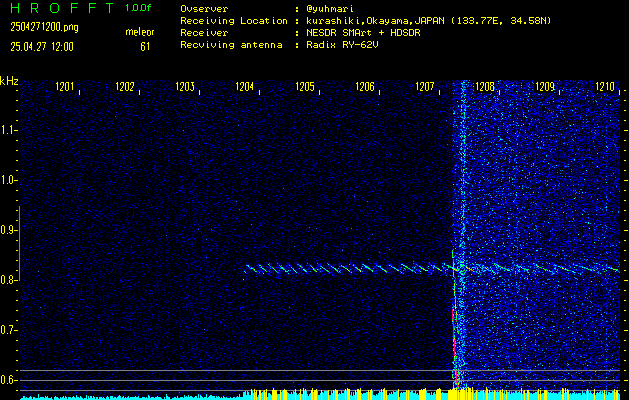This screenshot has height=400, width=629.
Task: Click the 1209 time marker
Action: pyautogui.click(x=545, y=86)
